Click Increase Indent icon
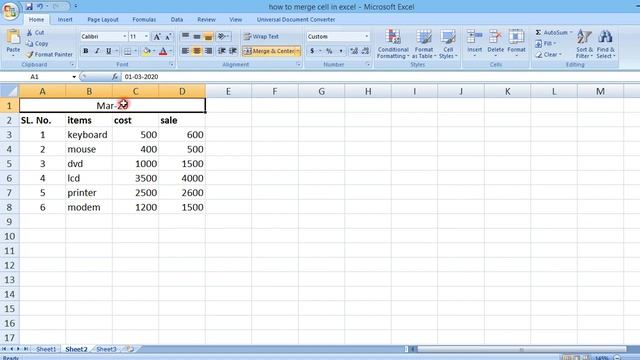 pos(233,51)
